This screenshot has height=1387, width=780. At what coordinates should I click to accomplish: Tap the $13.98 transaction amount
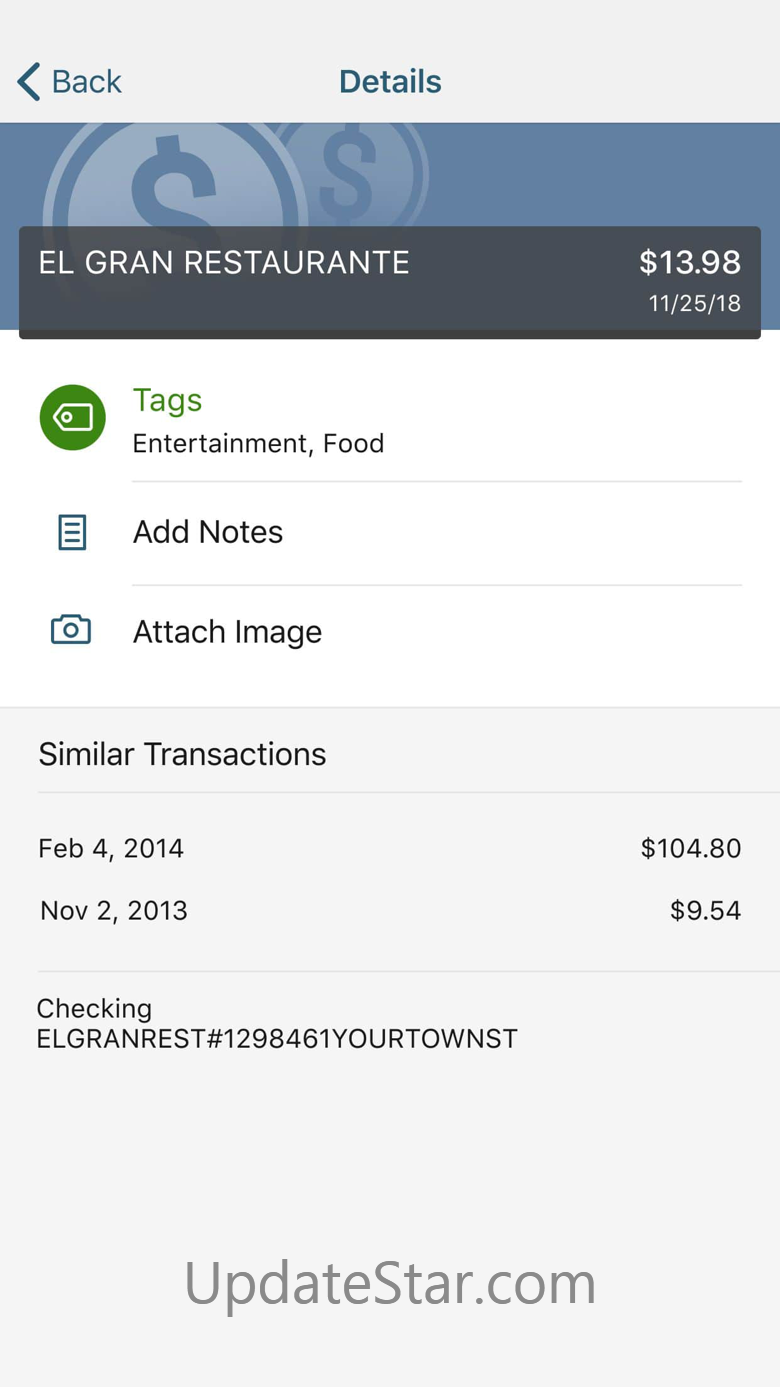(690, 262)
